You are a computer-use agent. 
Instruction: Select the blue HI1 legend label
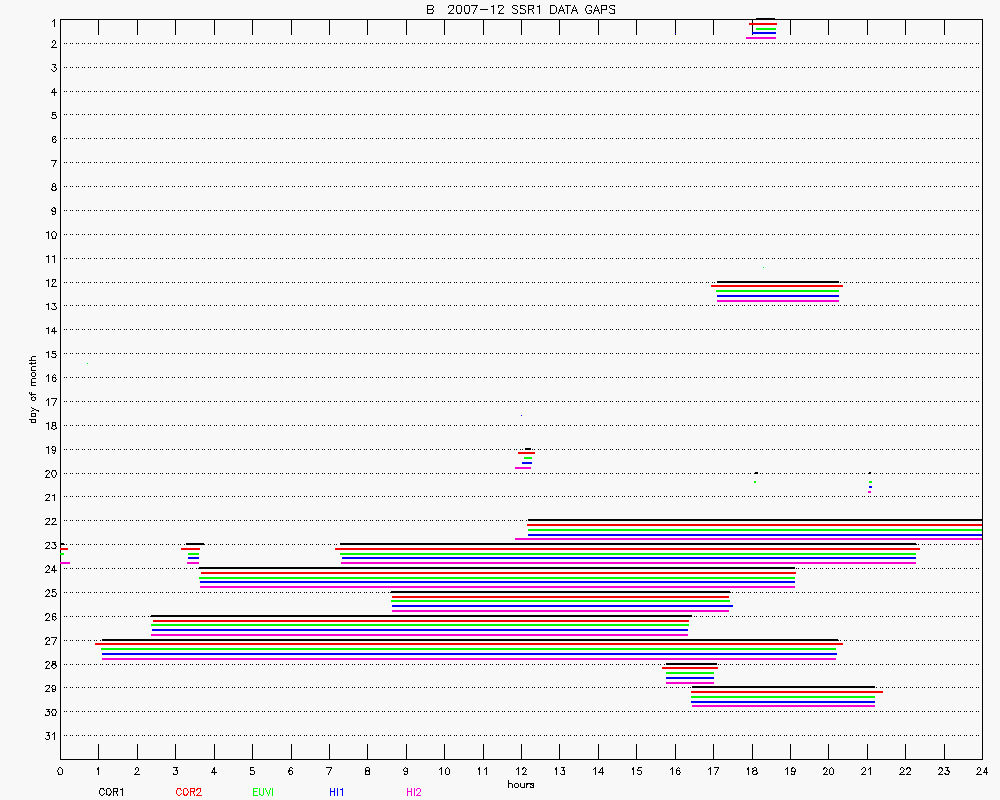point(337,792)
